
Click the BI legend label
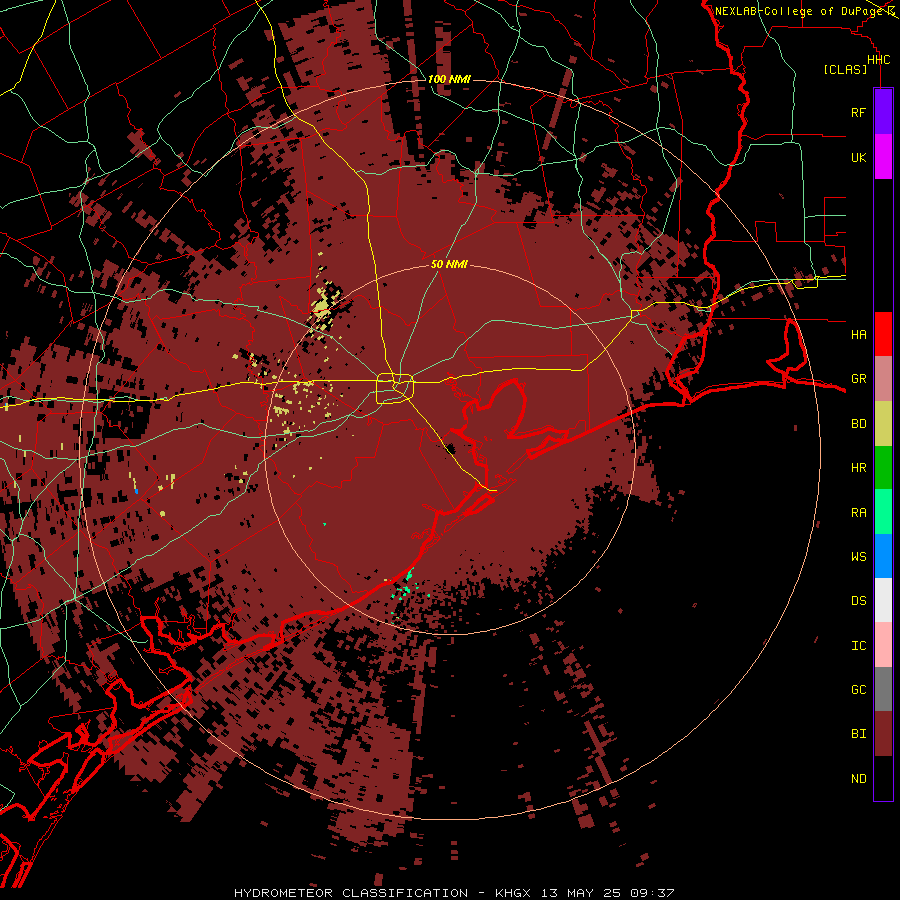click(x=858, y=734)
